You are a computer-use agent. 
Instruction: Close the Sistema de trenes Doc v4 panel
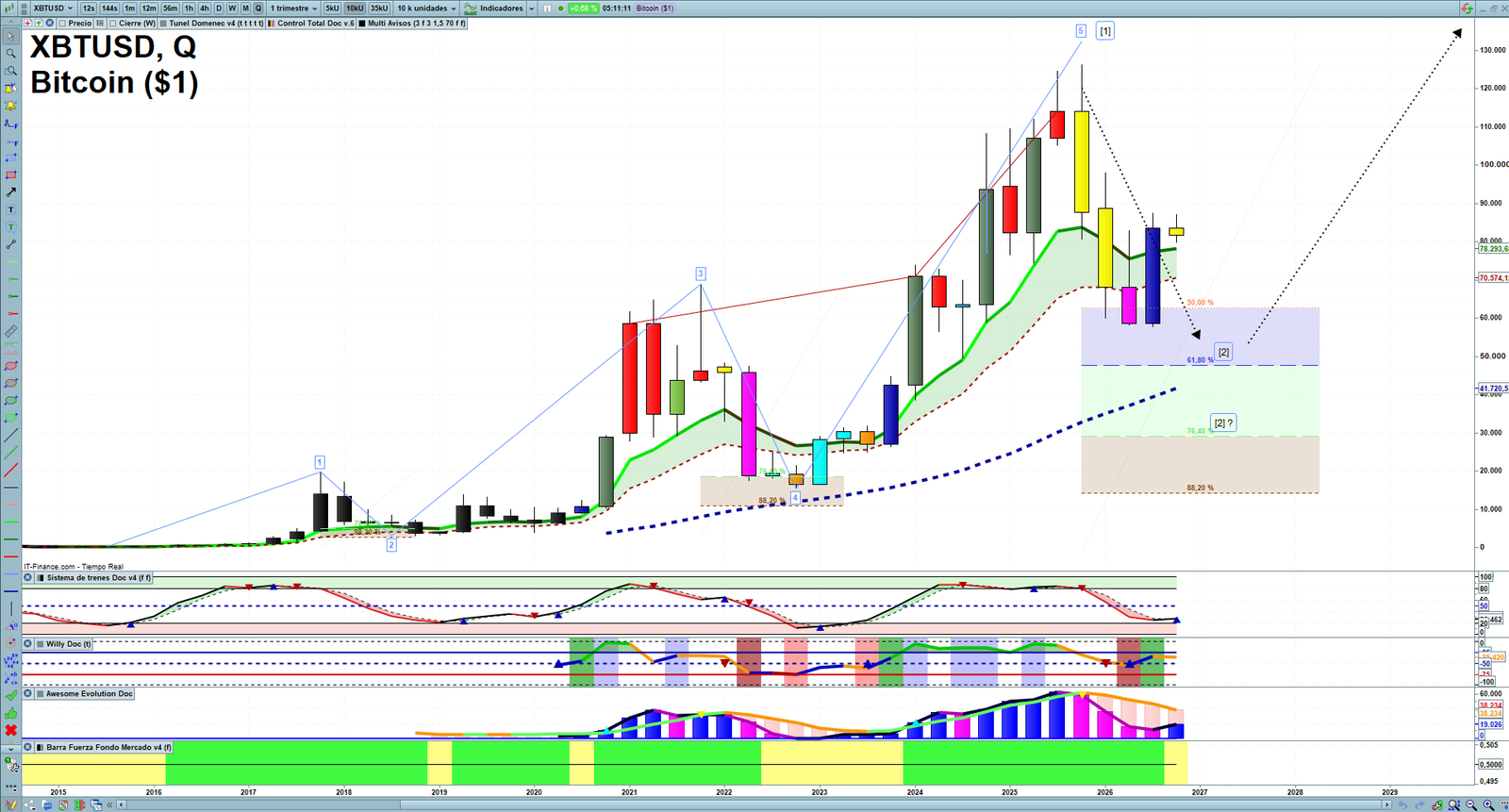click(28, 578)
